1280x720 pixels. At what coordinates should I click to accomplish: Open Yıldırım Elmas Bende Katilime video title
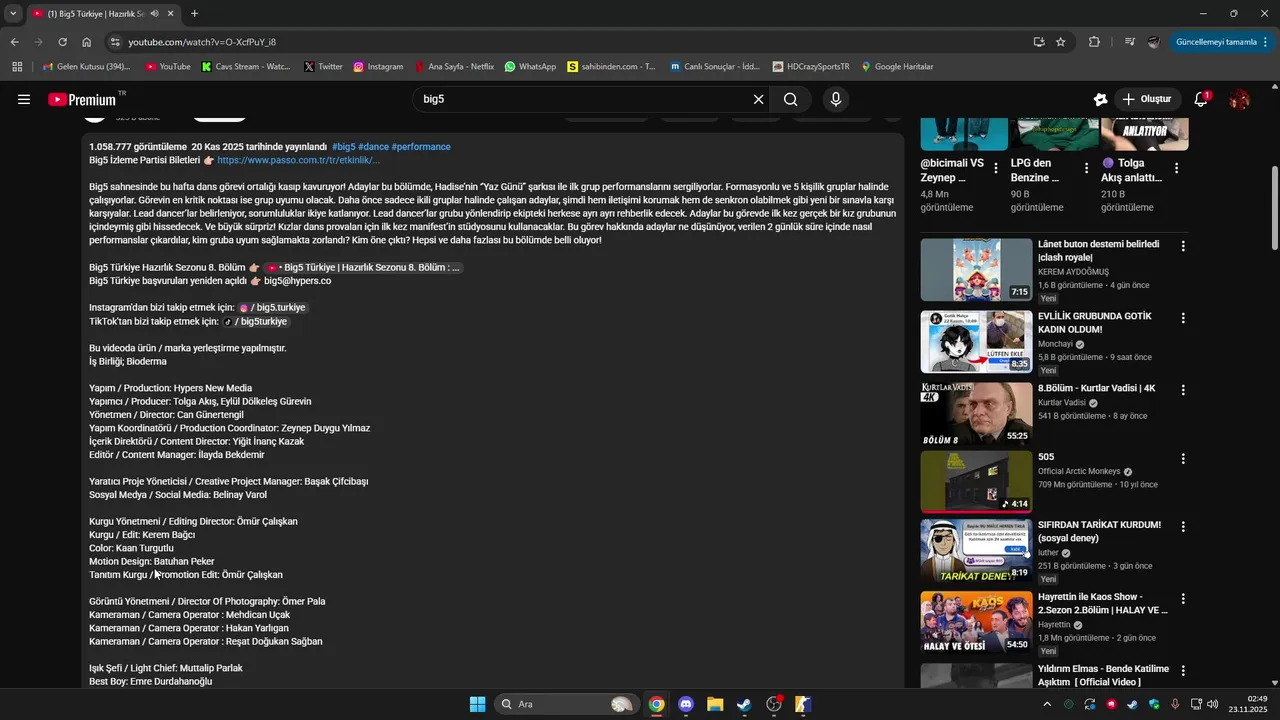pyautogui.click(x=1103, y=675)
